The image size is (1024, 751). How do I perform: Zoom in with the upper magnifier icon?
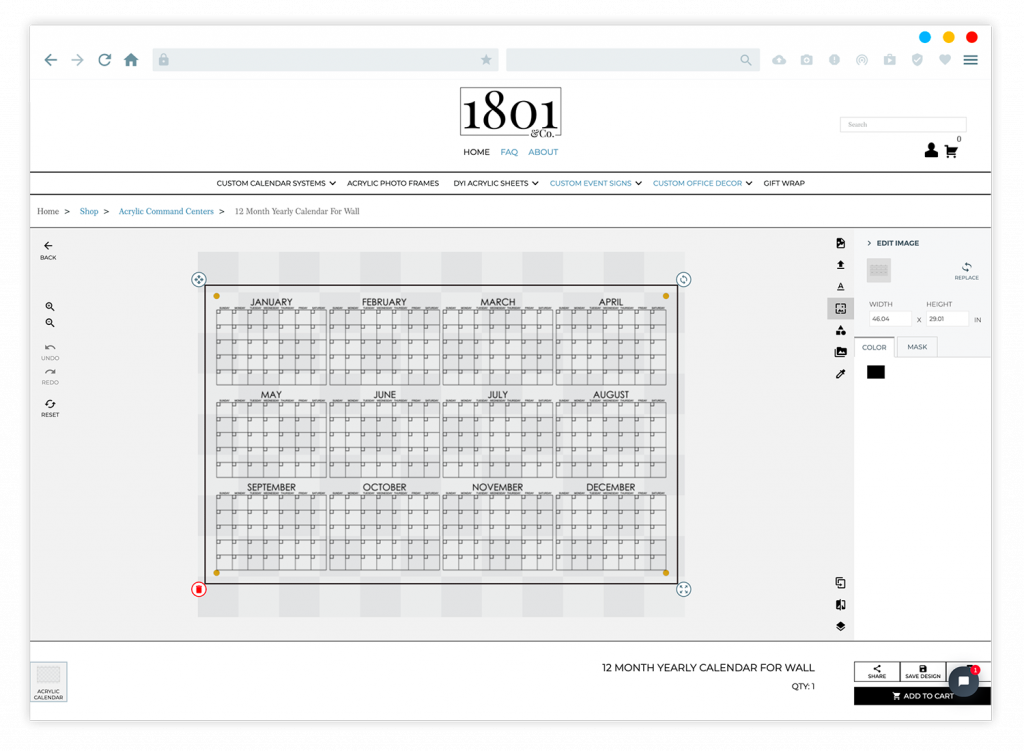click(50, 306)
